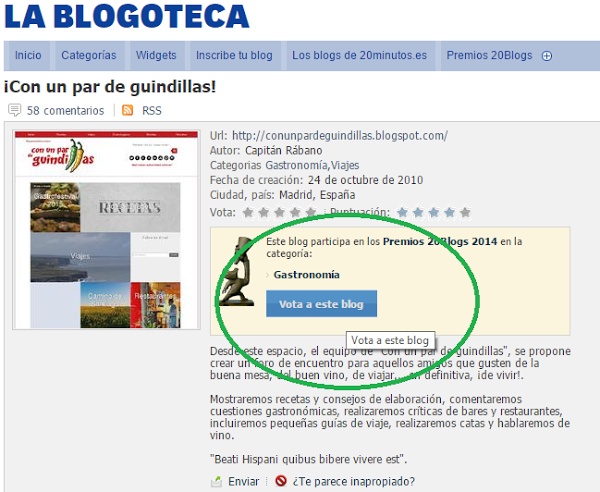Select the third star in Vota rating
The width and height of the screenshot is (600, 492).
(279, 212)
